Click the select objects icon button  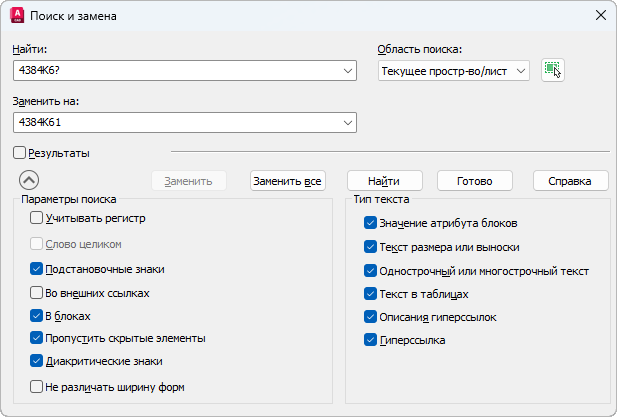tap(552, 70)
